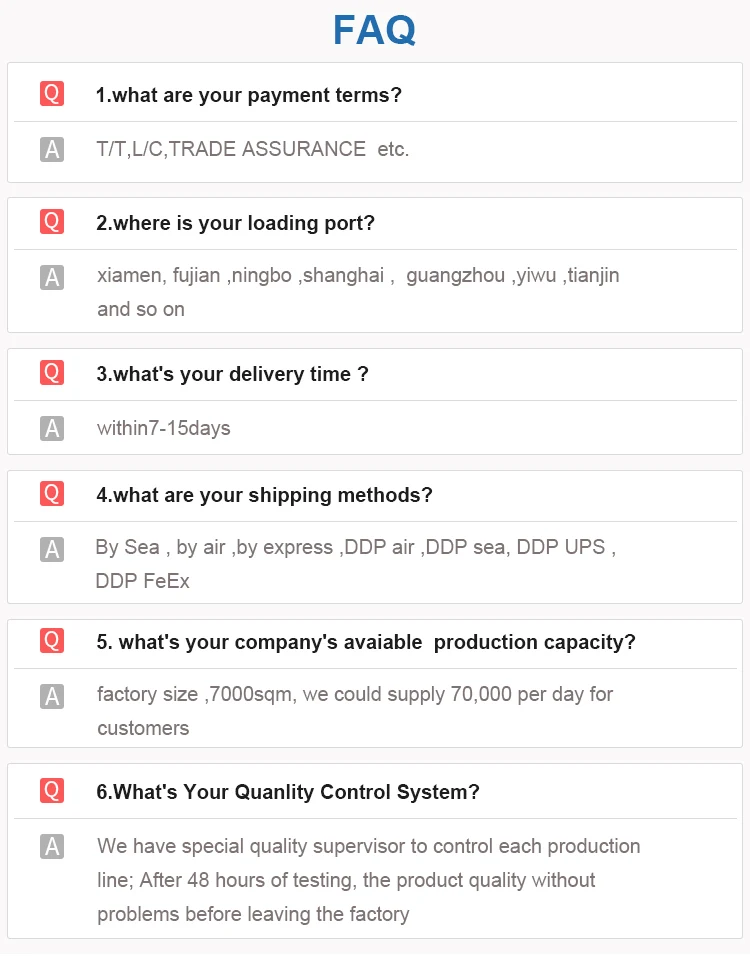Select the red Q icon for production capacity question
750x971 pixels.
pyautogui.click(x=52, y=640)
